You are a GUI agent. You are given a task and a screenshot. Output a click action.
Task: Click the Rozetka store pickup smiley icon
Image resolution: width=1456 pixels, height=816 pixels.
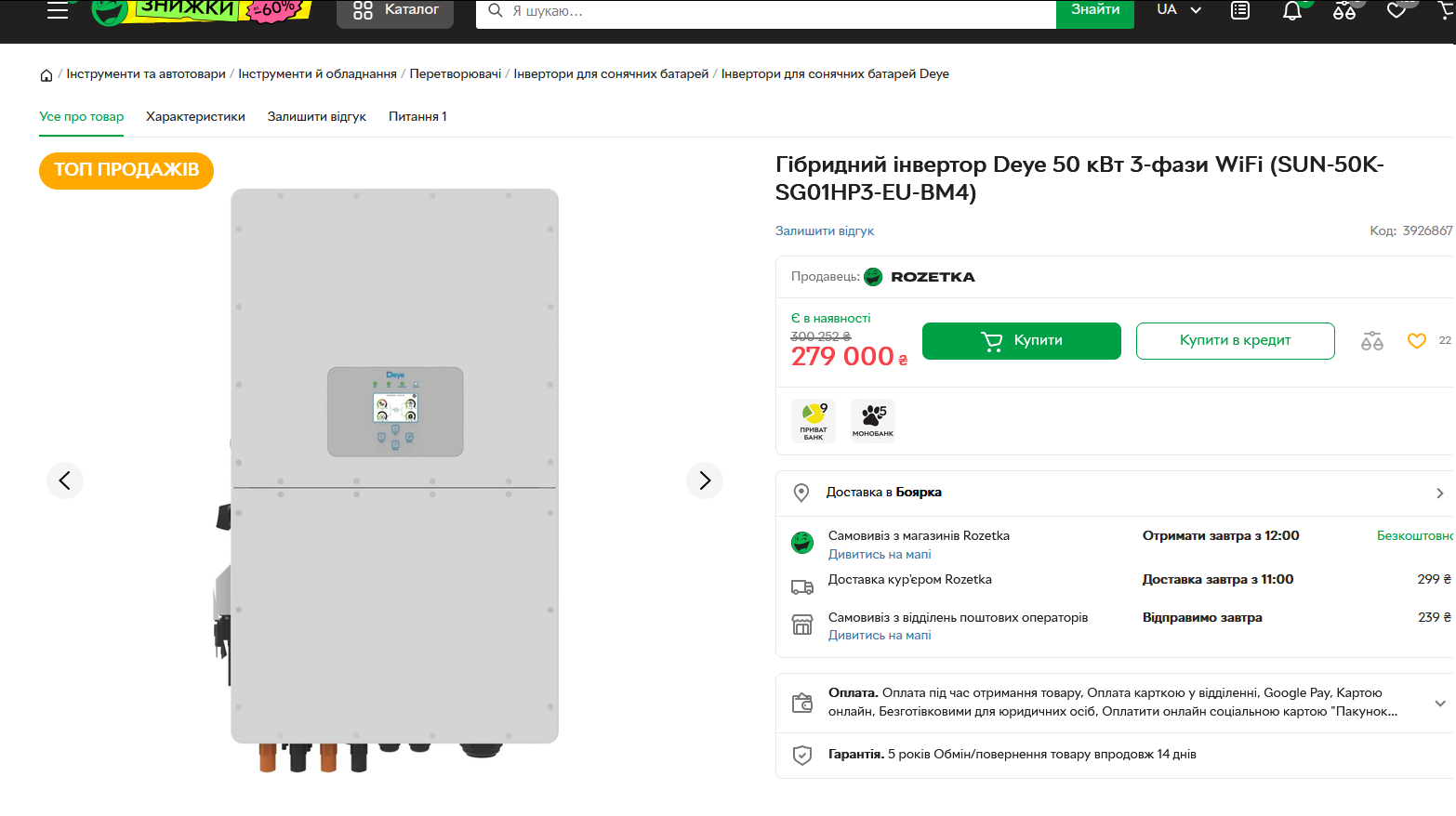[x=802, y=543]
